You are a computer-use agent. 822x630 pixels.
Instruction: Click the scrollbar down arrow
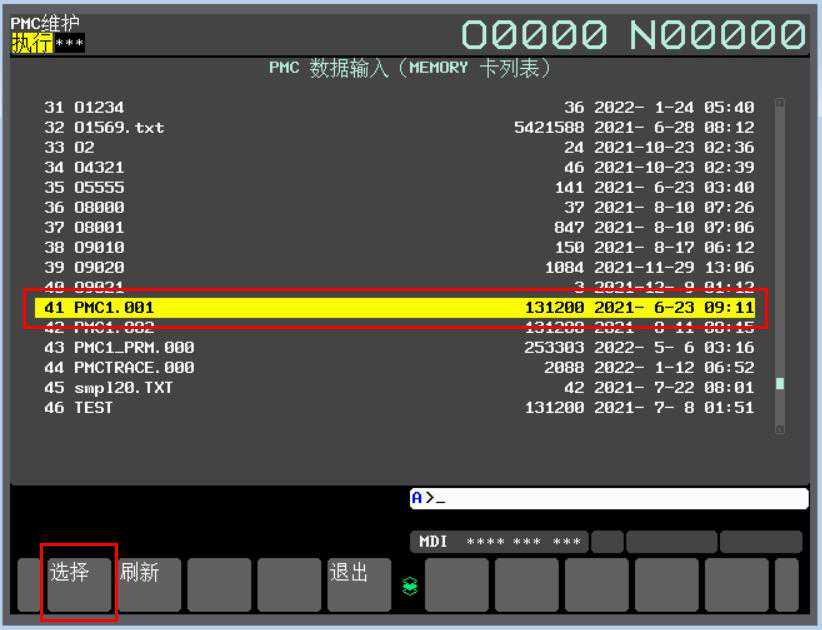780,429
